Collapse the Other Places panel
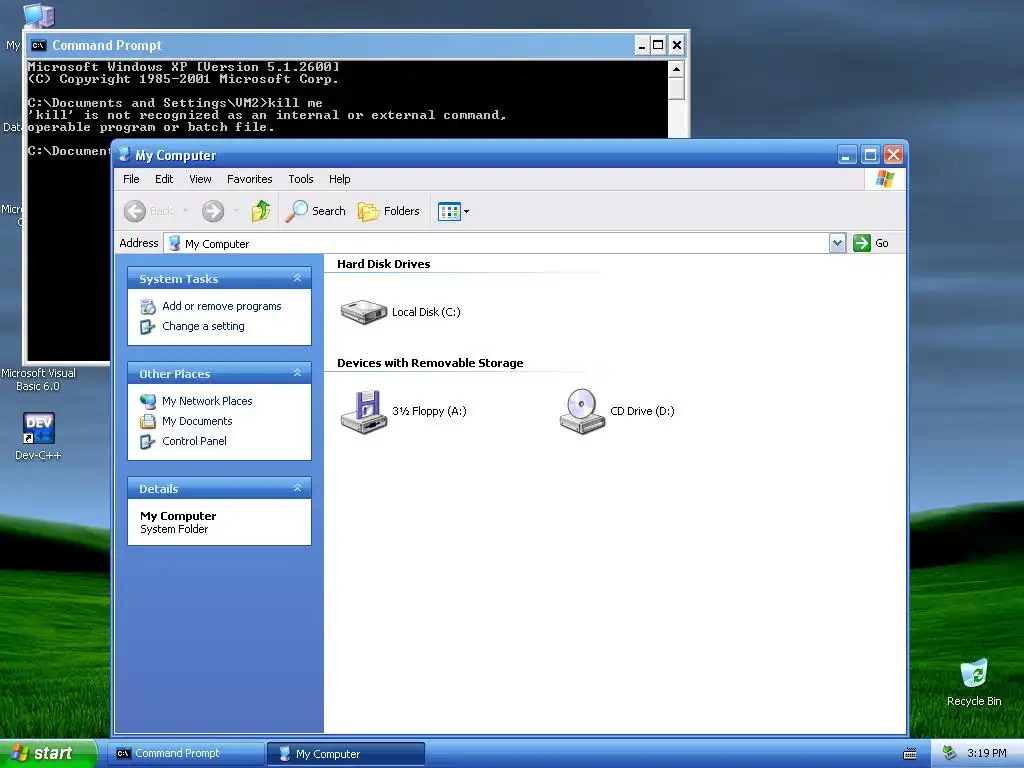Viewport: 1024px width, 768px height. (x=297, y=373)
